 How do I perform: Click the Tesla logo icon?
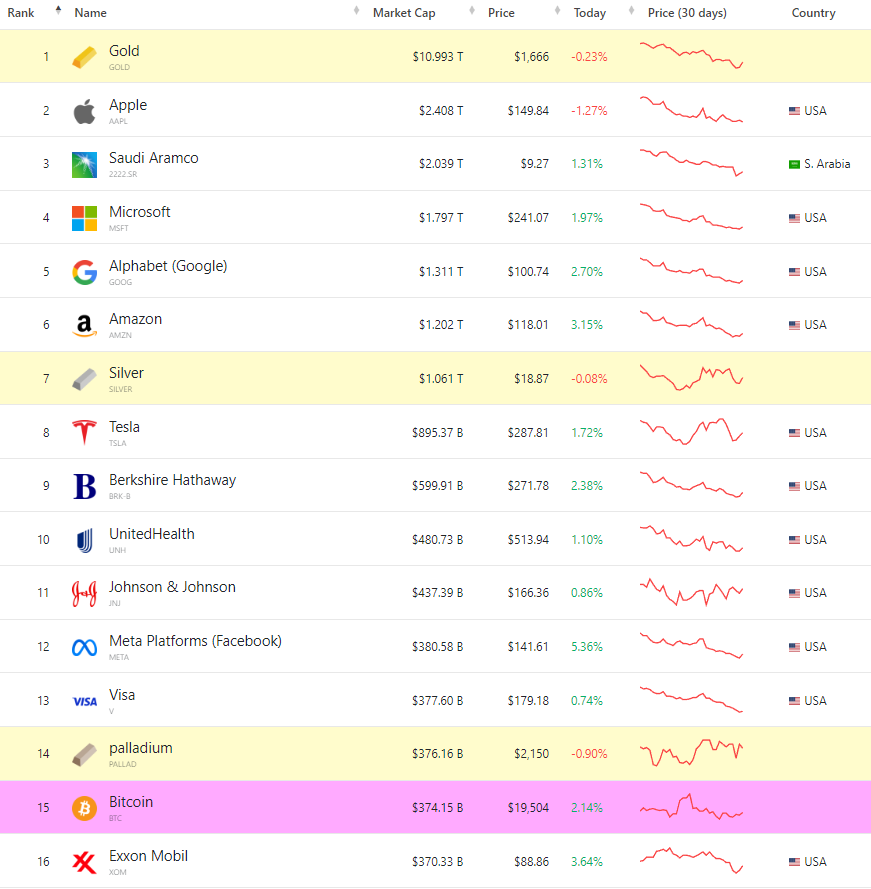84,433
